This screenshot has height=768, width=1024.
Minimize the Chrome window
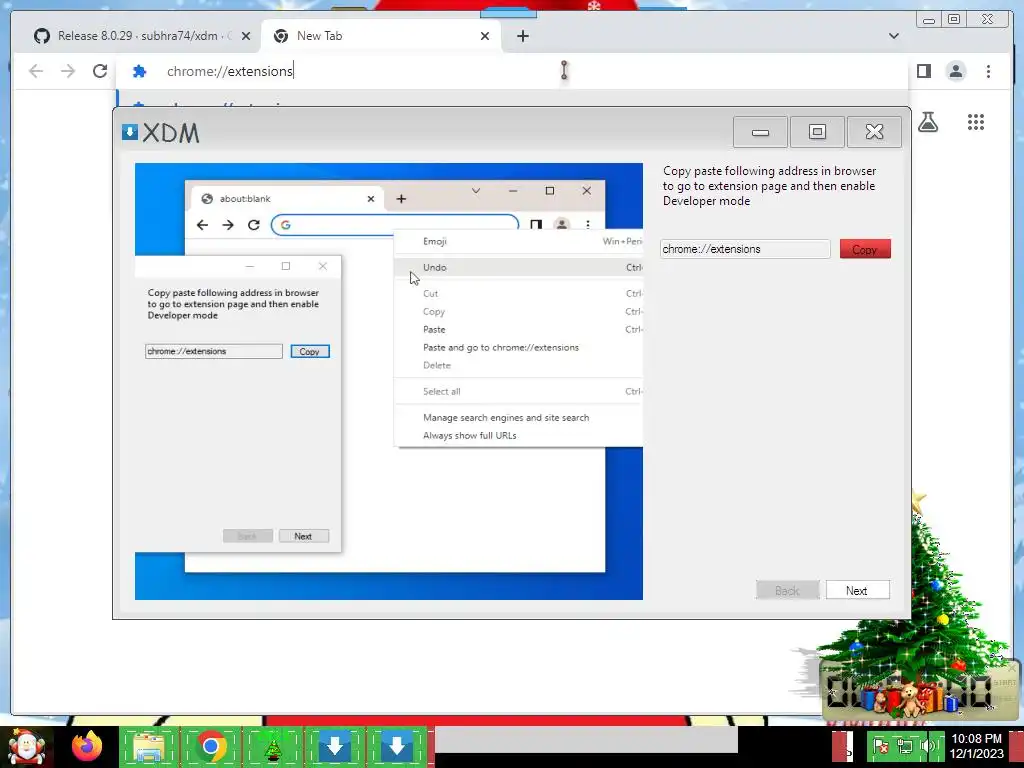929,20
